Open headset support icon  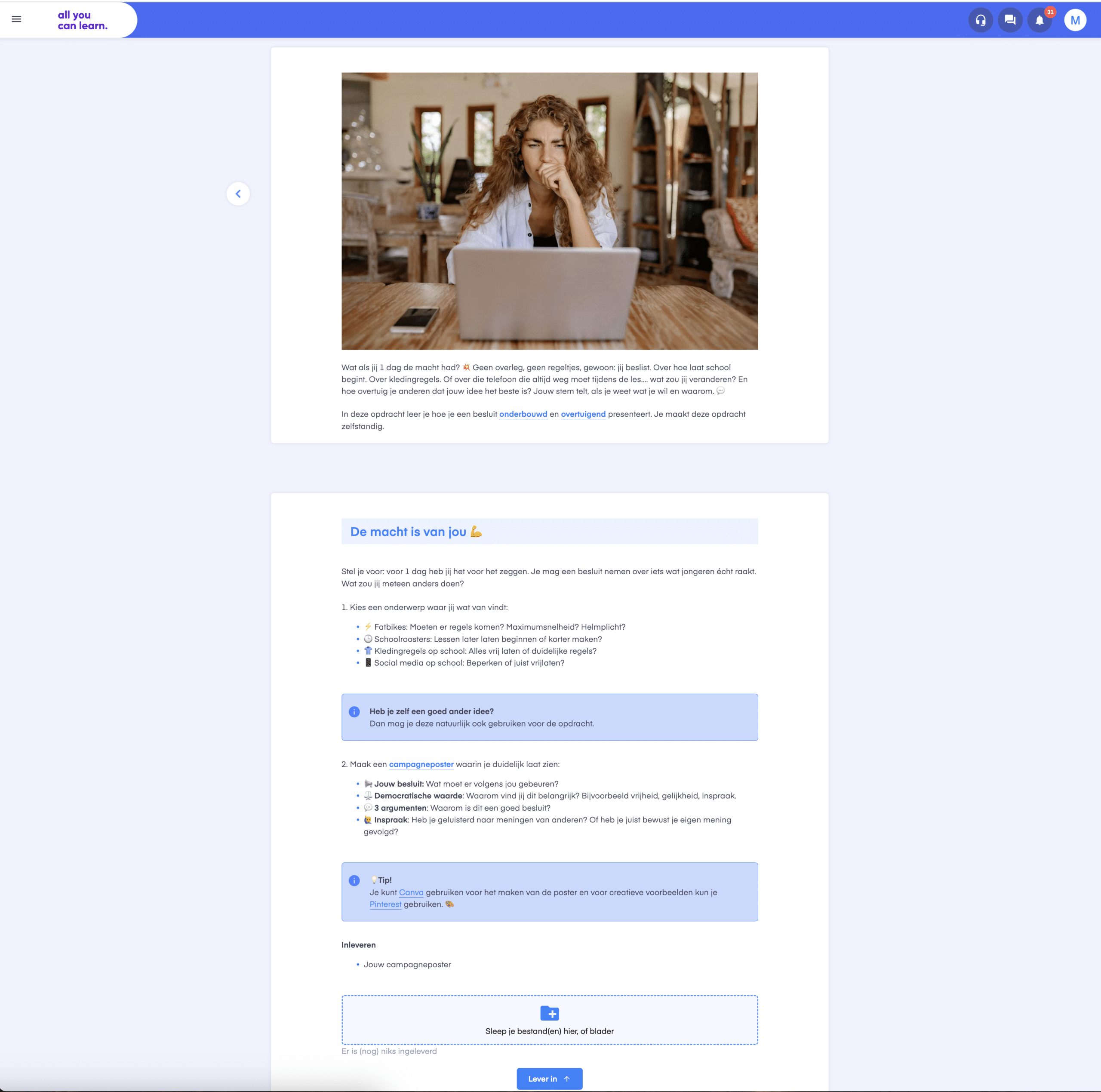coord(980,21)
